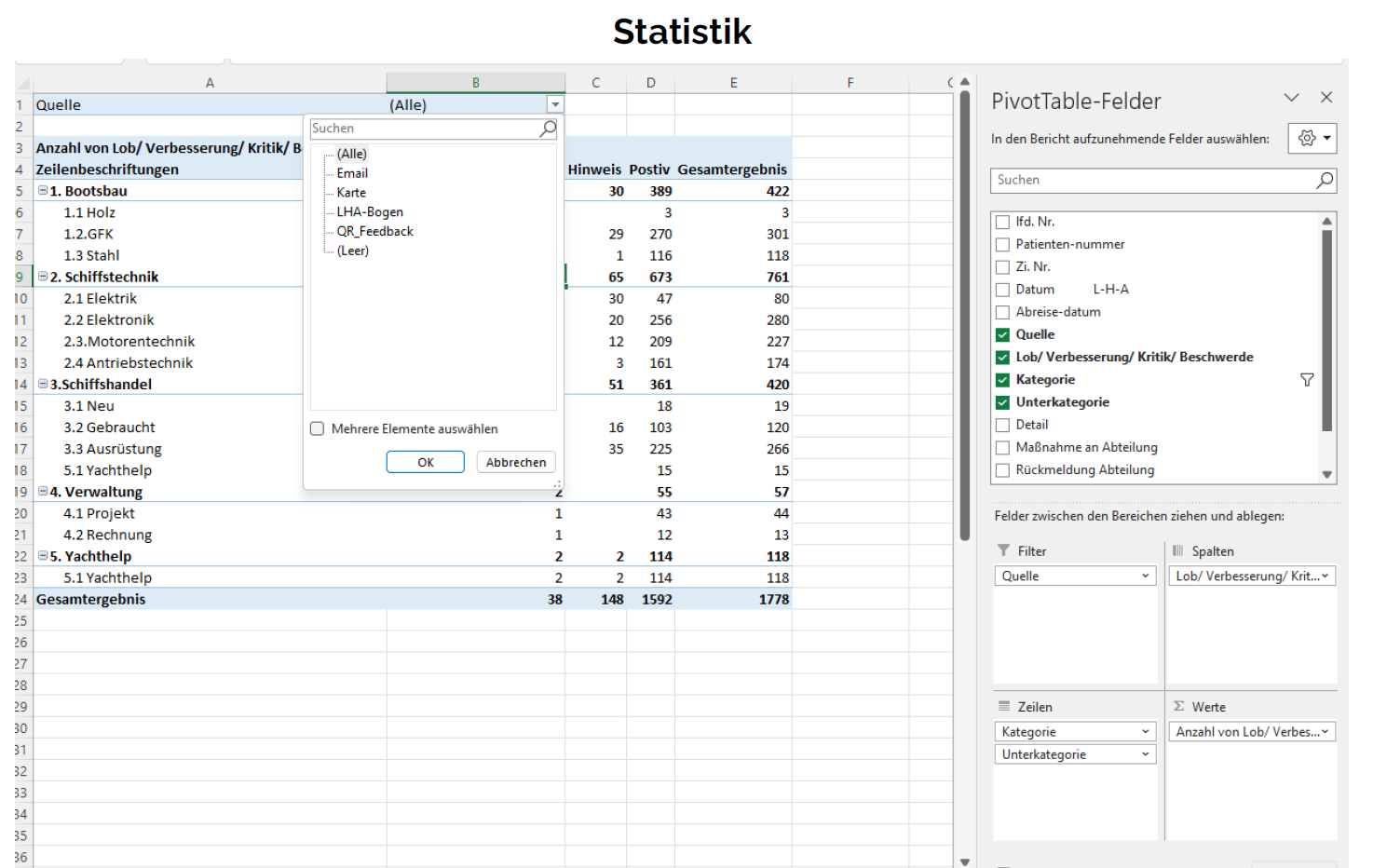Uncheck the Quelle field checkbox

(x=1002, y=335)
